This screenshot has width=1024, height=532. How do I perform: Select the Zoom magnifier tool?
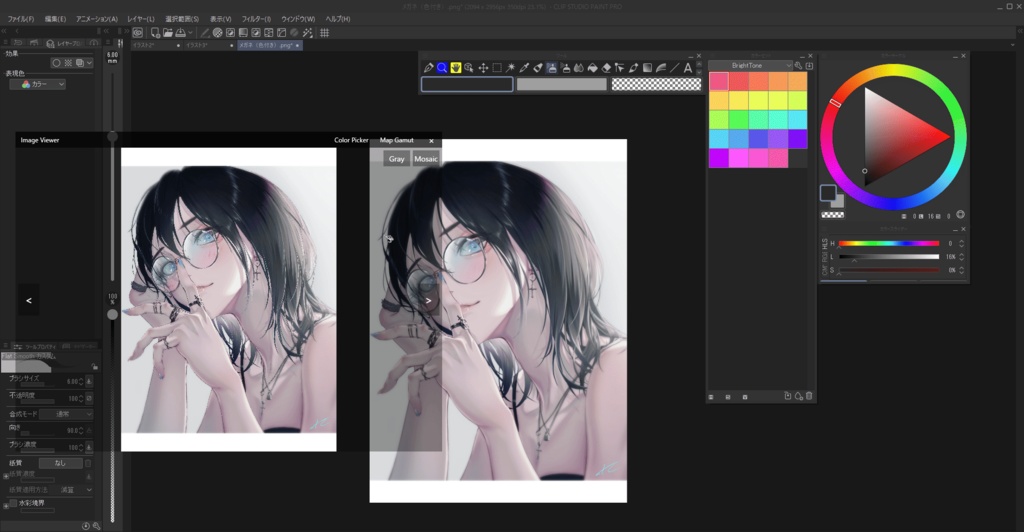pos(442,68)
